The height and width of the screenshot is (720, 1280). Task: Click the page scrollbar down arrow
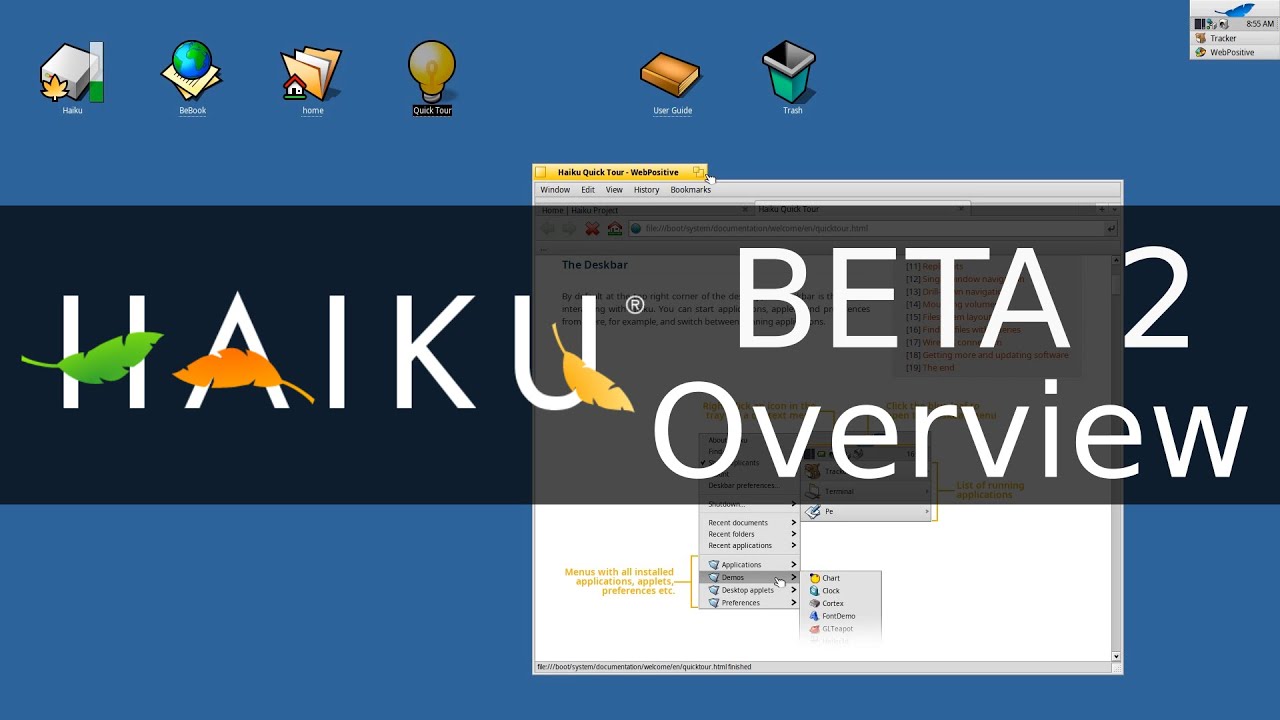point(1116,656)
